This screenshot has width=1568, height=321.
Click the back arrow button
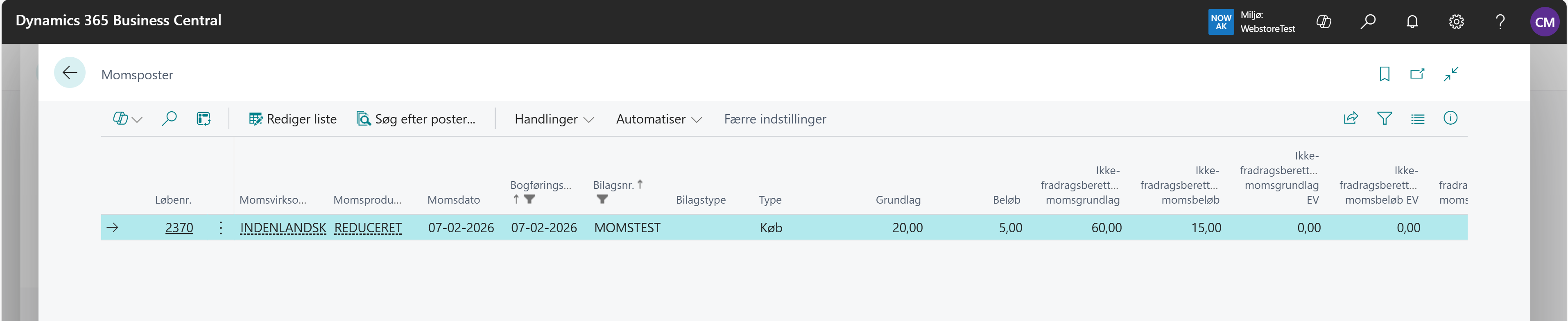[69, 73]
